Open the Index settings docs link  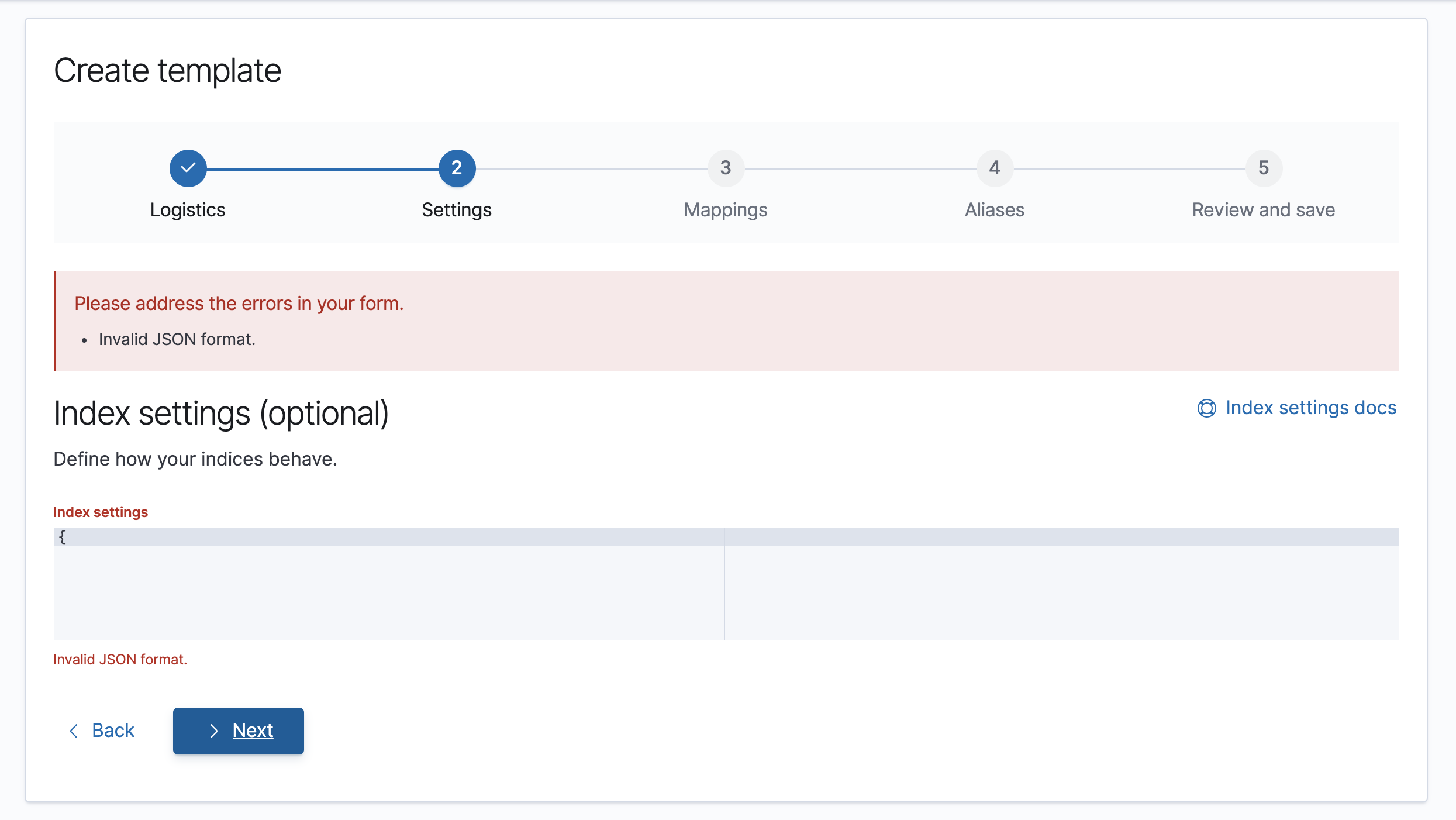click(x=1310, y=408)
